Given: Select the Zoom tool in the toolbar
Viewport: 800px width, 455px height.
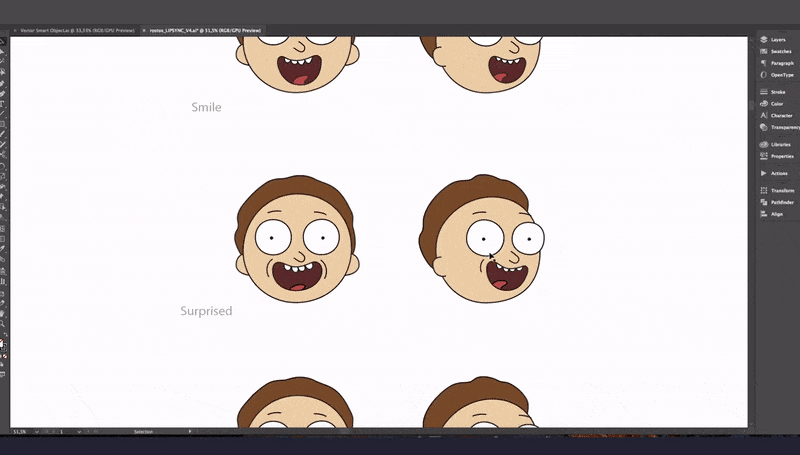Looking at the screenshot, I should 3,323.
